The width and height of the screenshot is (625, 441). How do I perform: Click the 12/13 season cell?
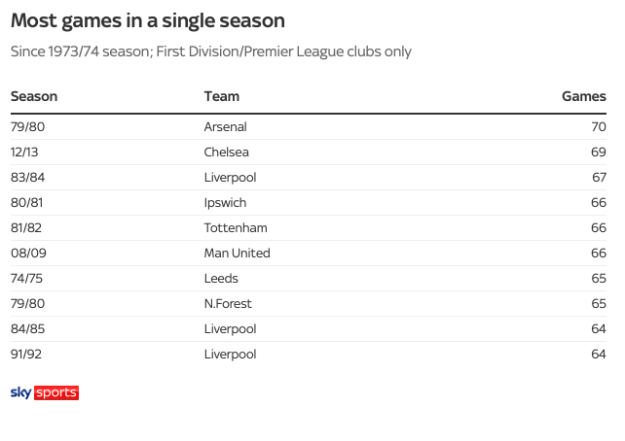[x=24, y=152]
